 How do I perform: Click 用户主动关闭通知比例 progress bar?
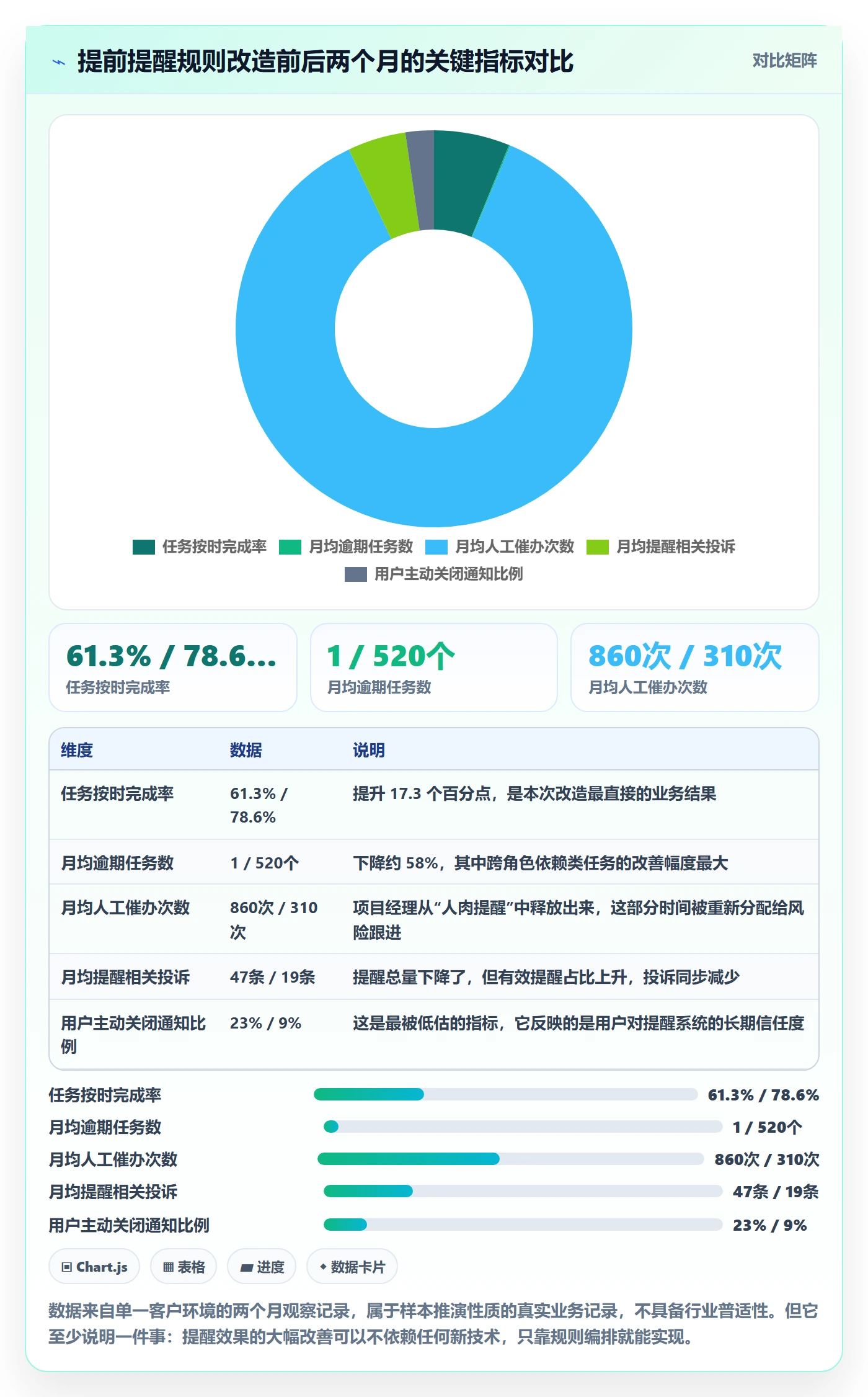[x=523, y=1225]
